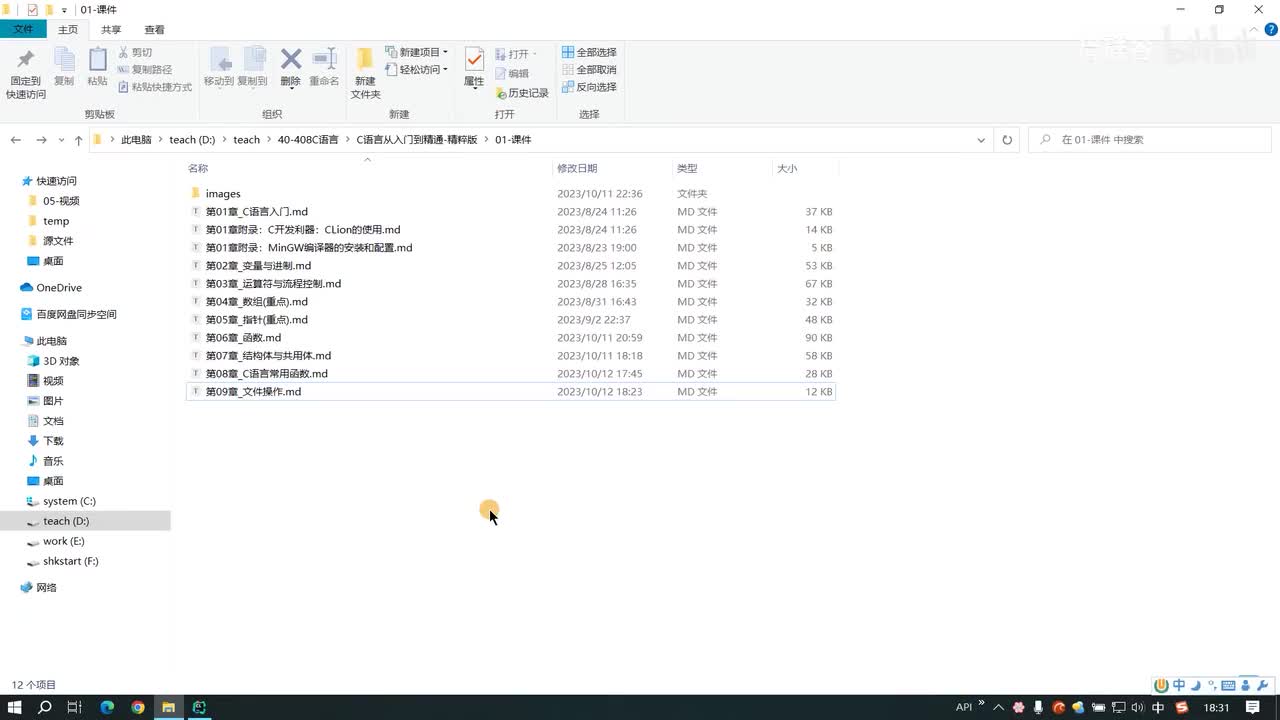Select system (C:) drive in sidebar
The image size is (1280, 720).
pos(69,501)
